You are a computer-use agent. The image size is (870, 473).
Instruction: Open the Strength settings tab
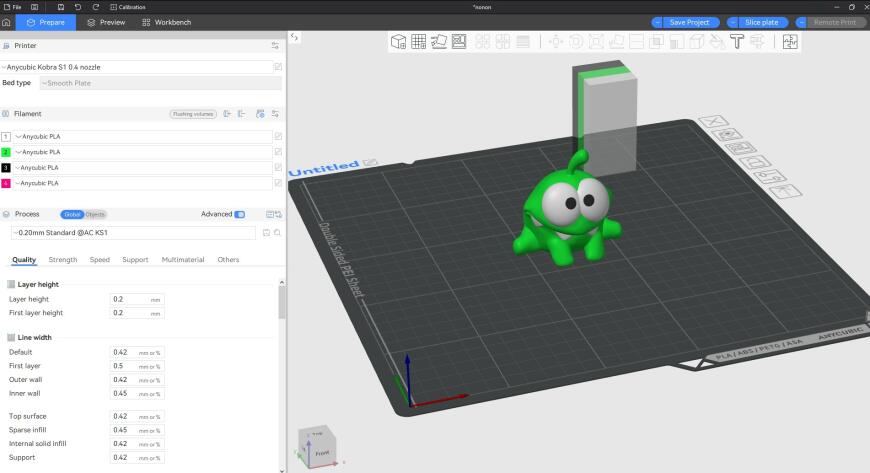[x=63, y=260]
